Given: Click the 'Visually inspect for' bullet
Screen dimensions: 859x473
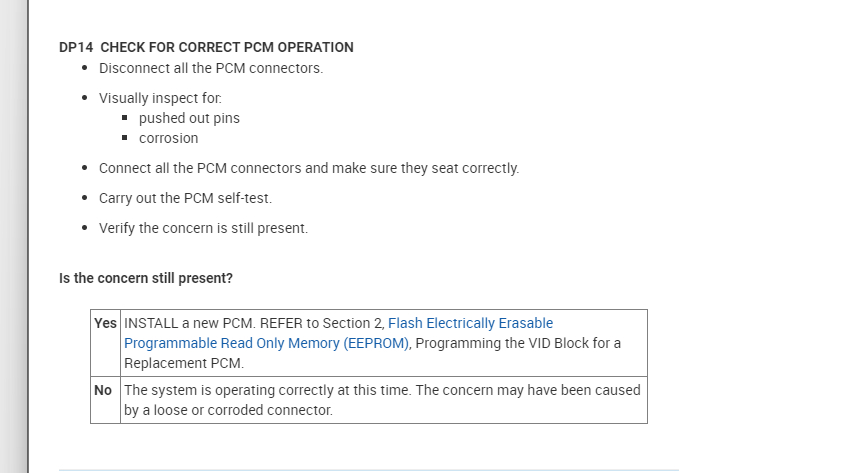Looking at the screenshot, I should (160, 98).
